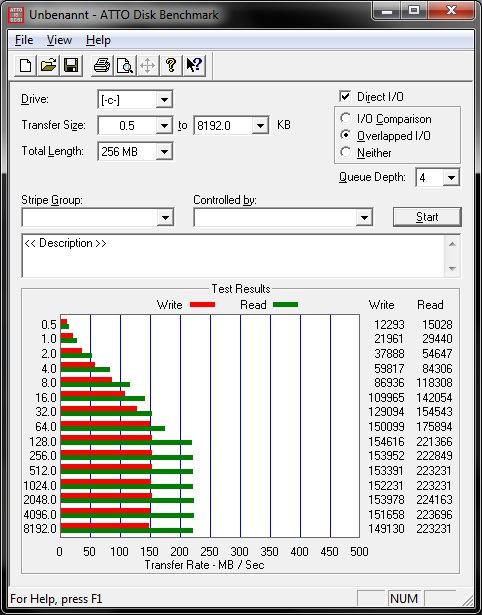Click the green read bar for 8192.0
Screen dimensions: 482x615
[x=127, y=531]
